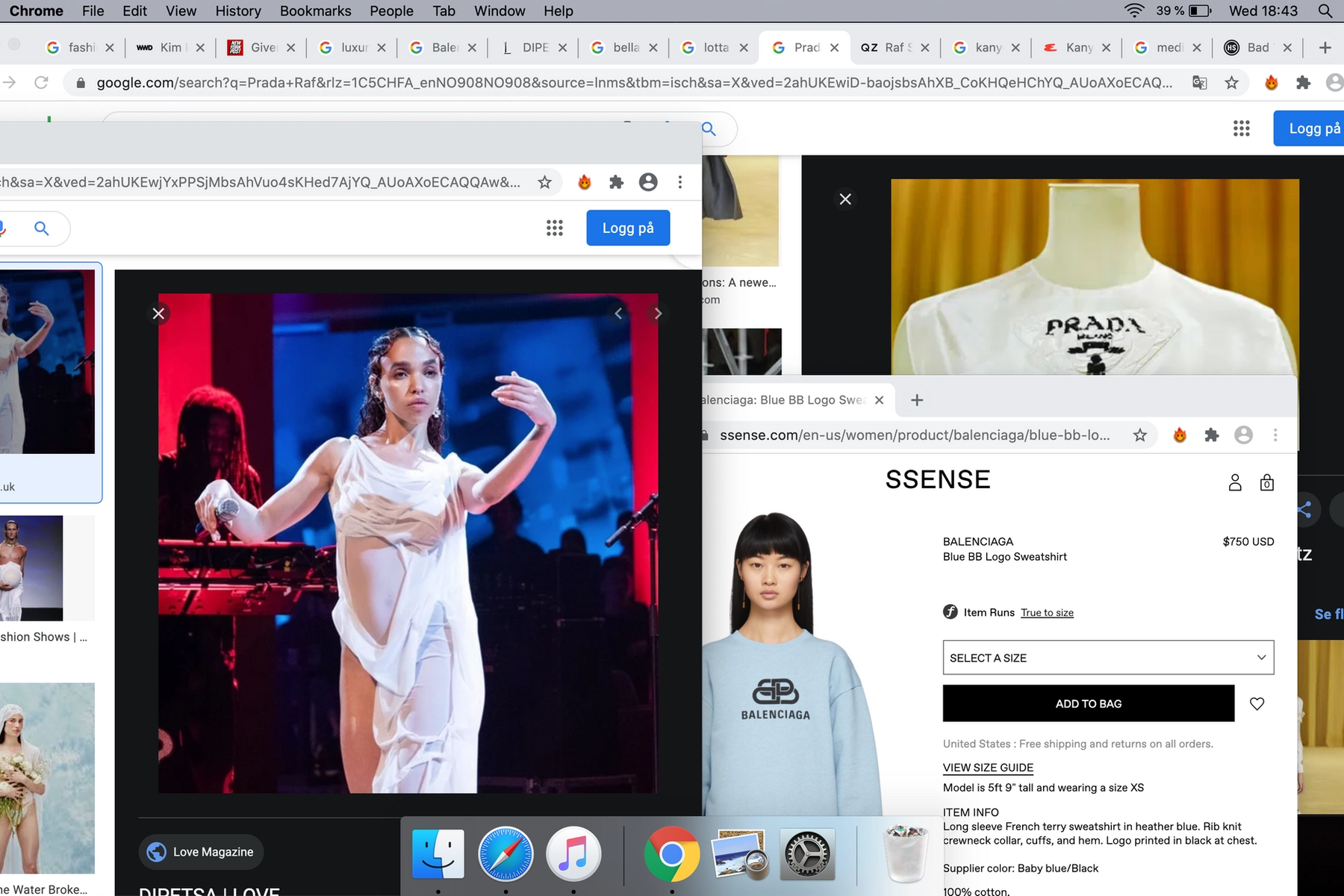This screenshot has height=896, width=1344.
Task: Click the ssense.com address bar
Action: (915, 435)
